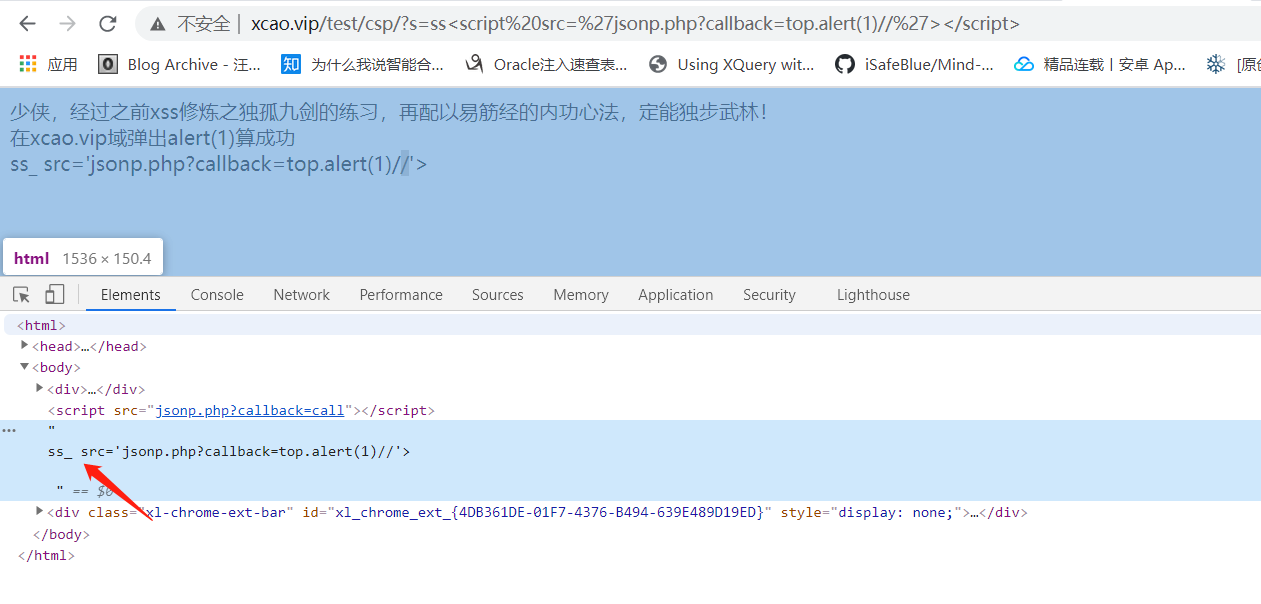
Task: Click the not-secure warning triangle icon
Action: point(158,23)
